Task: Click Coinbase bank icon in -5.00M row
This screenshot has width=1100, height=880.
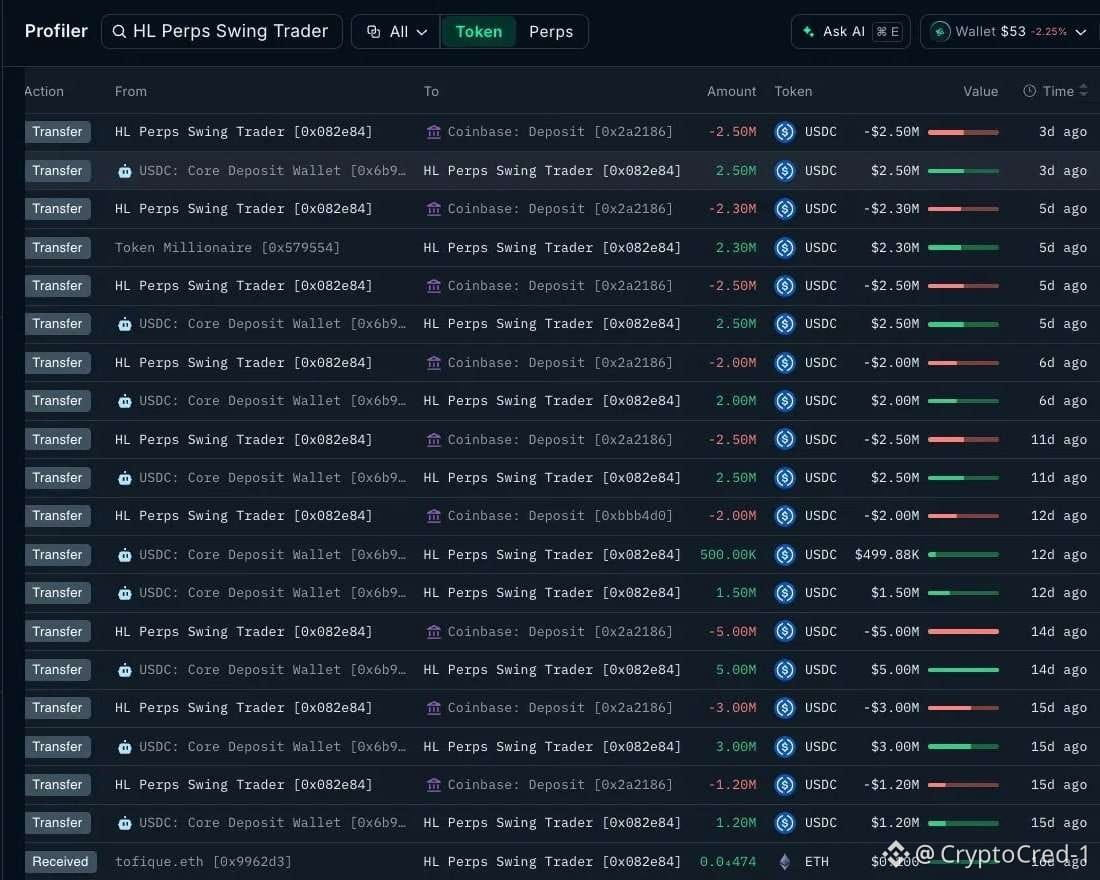Action: (434, 632)
